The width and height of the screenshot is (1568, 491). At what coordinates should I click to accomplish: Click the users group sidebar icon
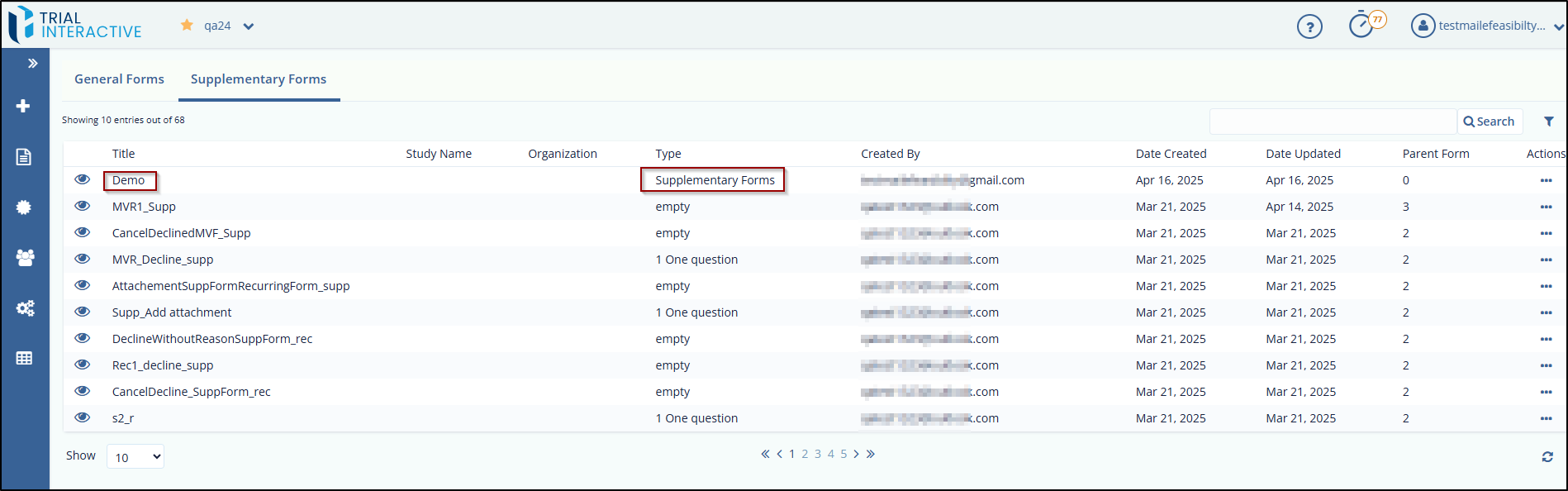25,258
